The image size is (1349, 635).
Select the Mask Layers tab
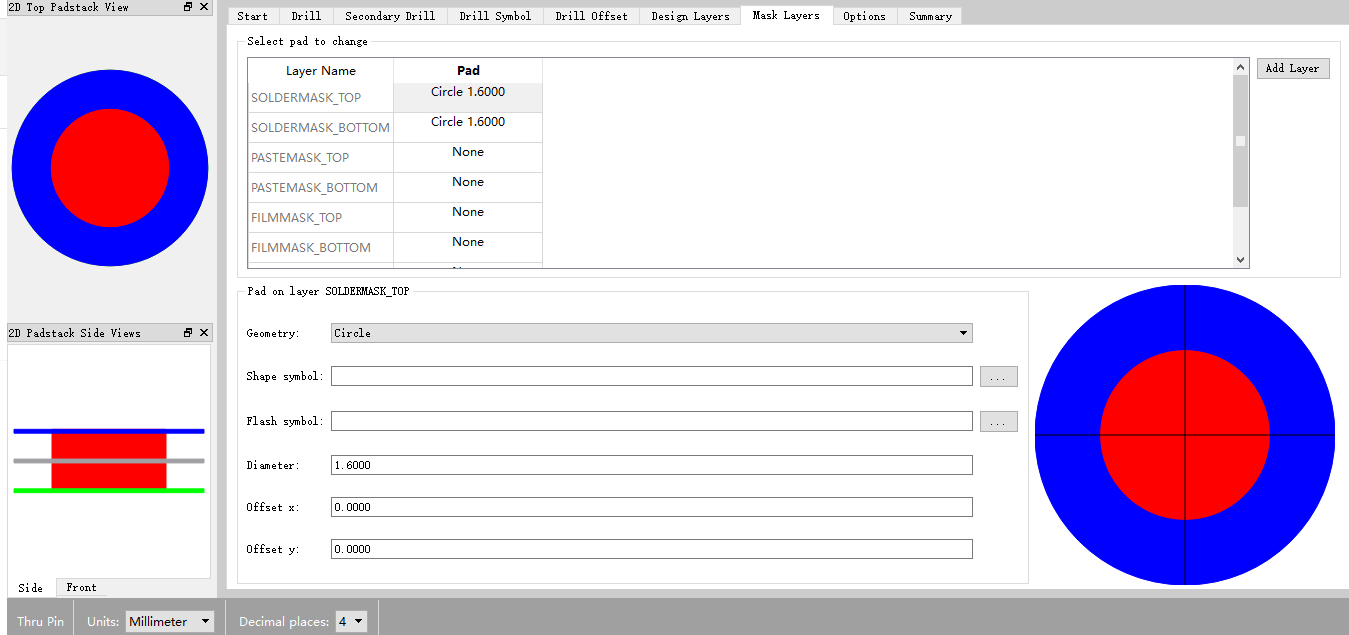786,15
